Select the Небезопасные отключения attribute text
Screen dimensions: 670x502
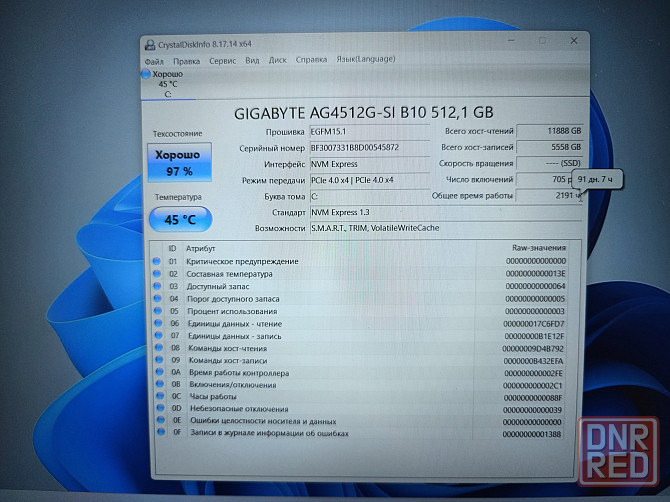coord(239,409)
